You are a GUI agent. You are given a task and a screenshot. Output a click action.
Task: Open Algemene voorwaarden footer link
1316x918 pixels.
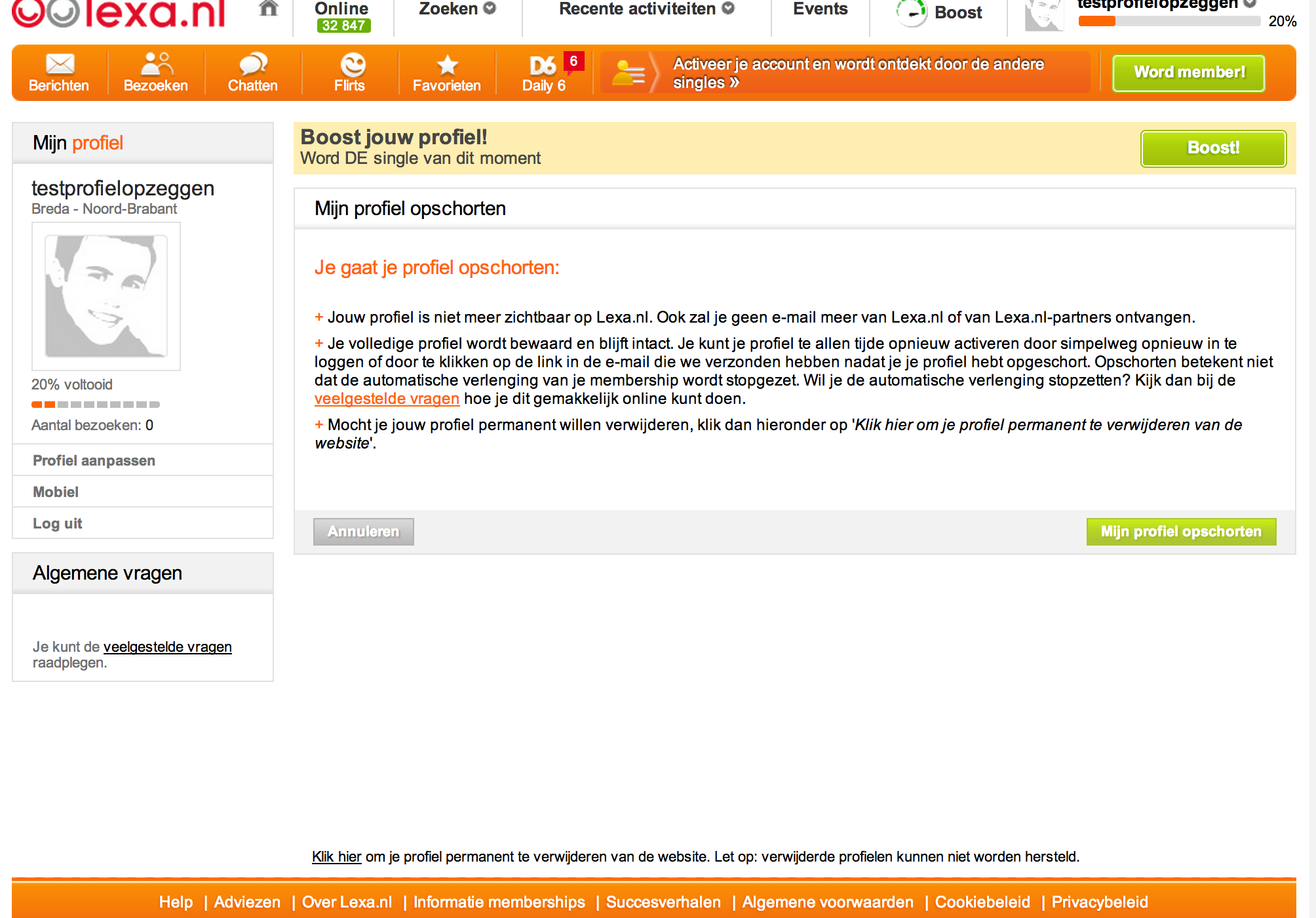pyautogui.click(x=827, y=902)
